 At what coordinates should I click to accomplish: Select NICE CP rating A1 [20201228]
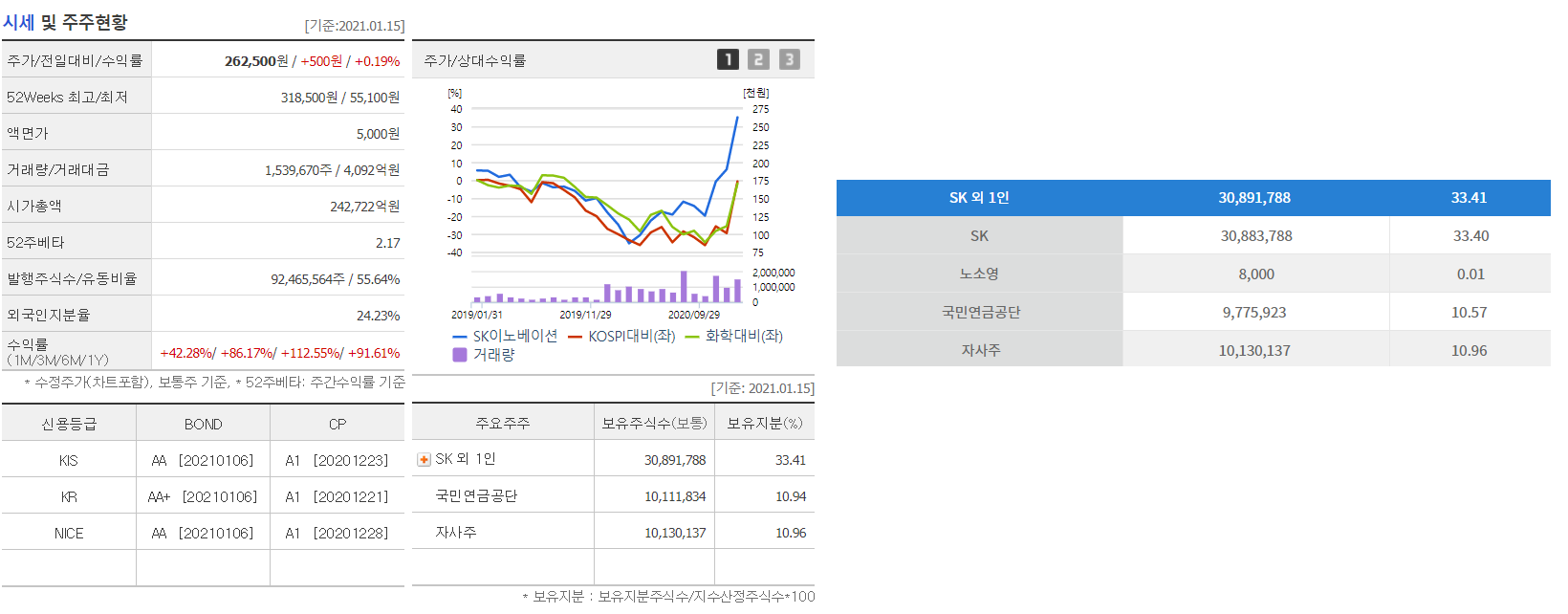(x=338, y=534)
